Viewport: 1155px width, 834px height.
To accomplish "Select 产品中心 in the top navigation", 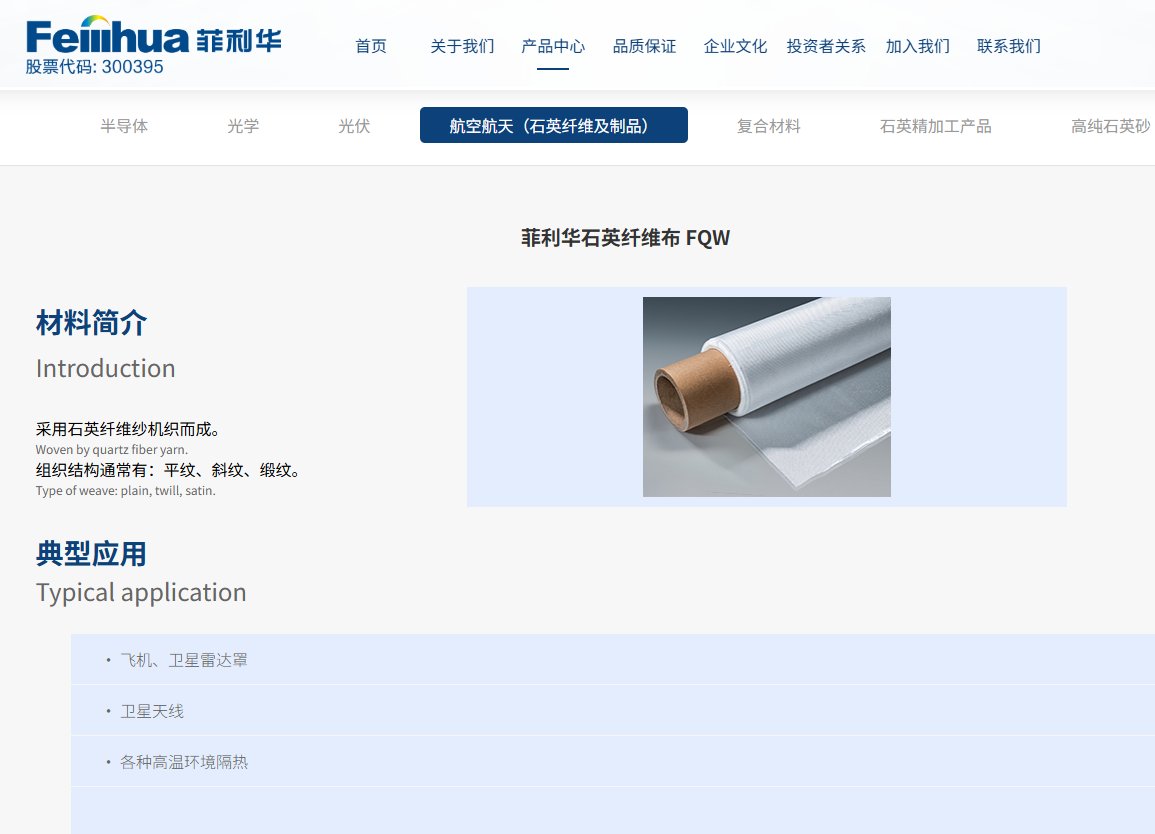I will [552, 46].
